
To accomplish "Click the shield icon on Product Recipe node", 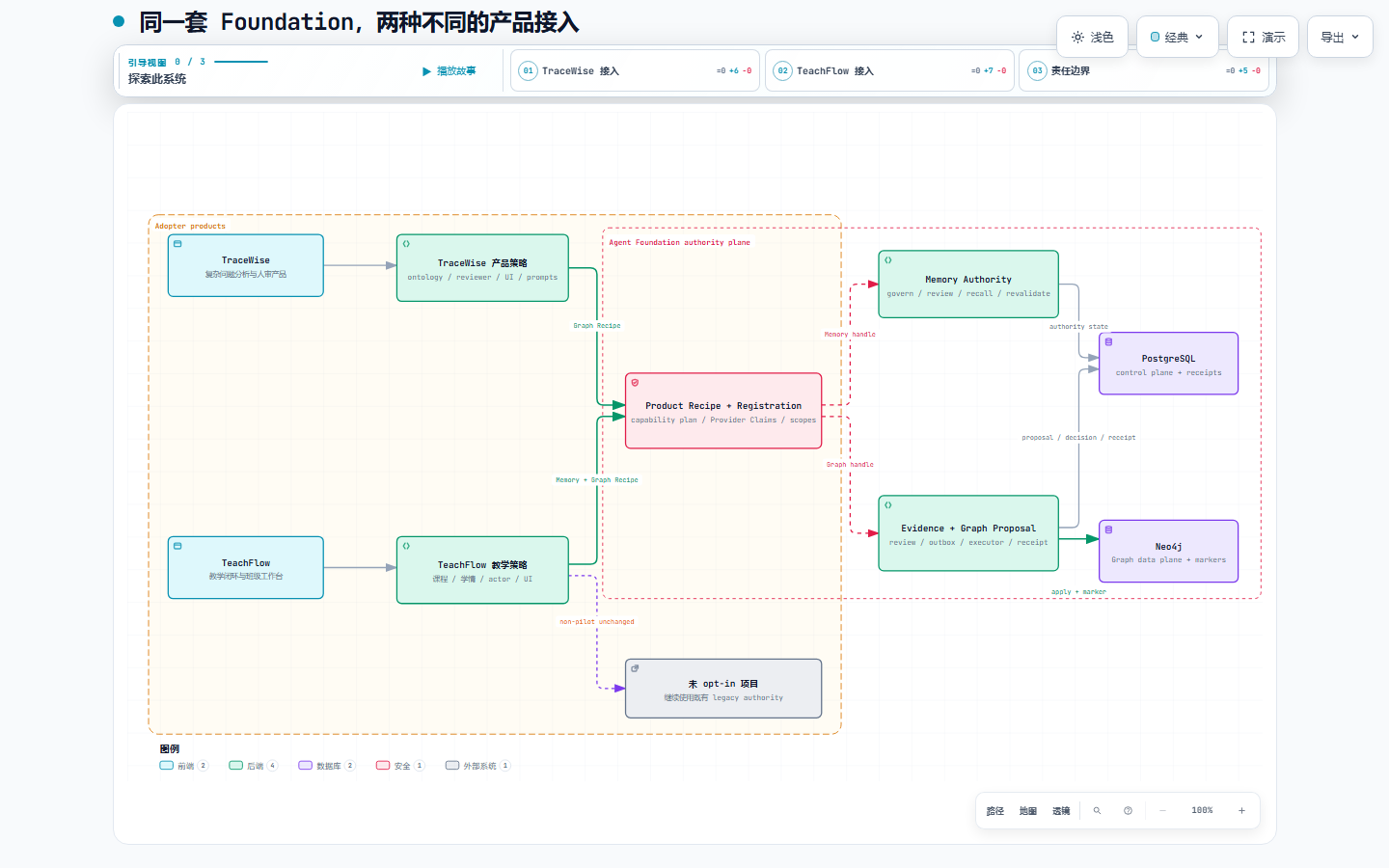I will tap(635, 383).
